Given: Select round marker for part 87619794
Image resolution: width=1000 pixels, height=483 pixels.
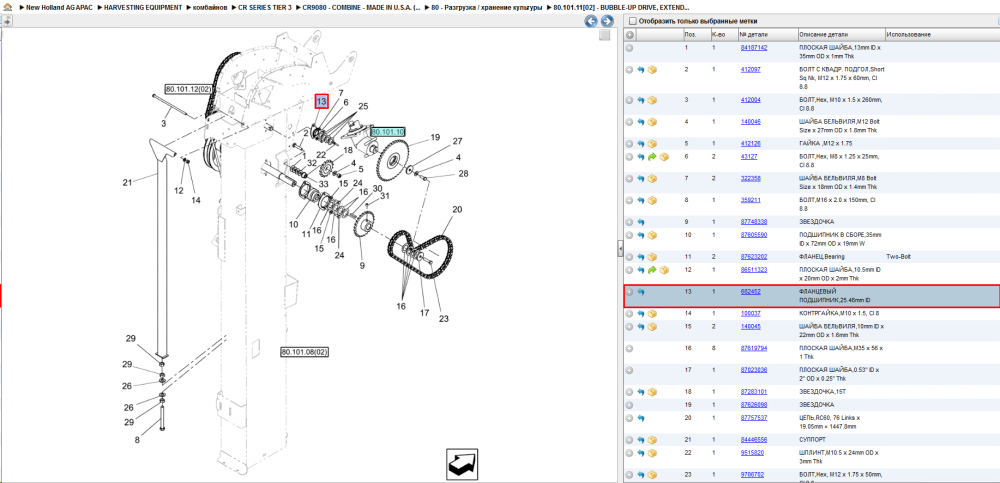Looking at the screenshot, I should 629,348.
